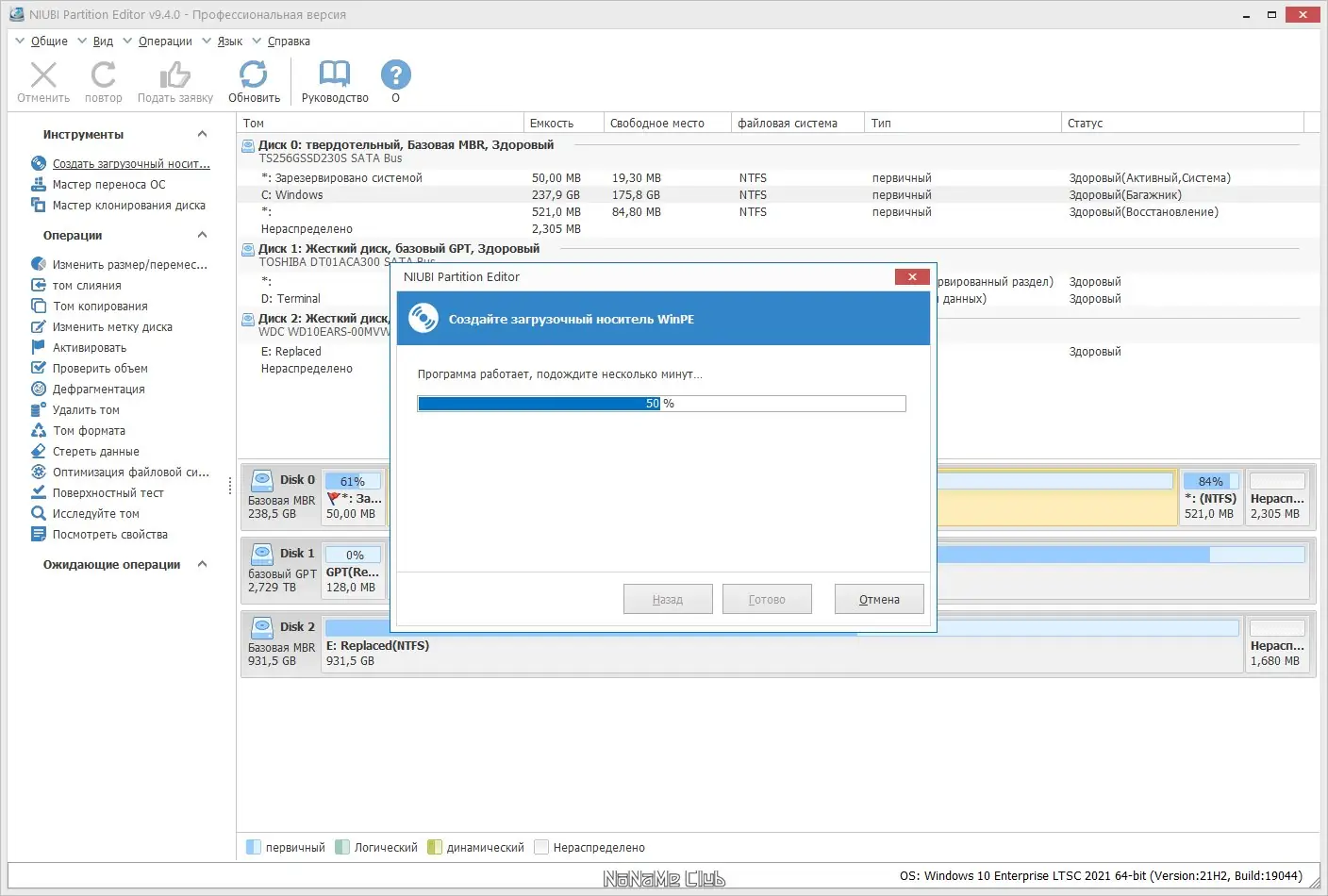The height and width of the screenshot is (896, 1328).
Task: Click the Disk 0 drive icon in disk map
Action: click(x=263, y=479)
